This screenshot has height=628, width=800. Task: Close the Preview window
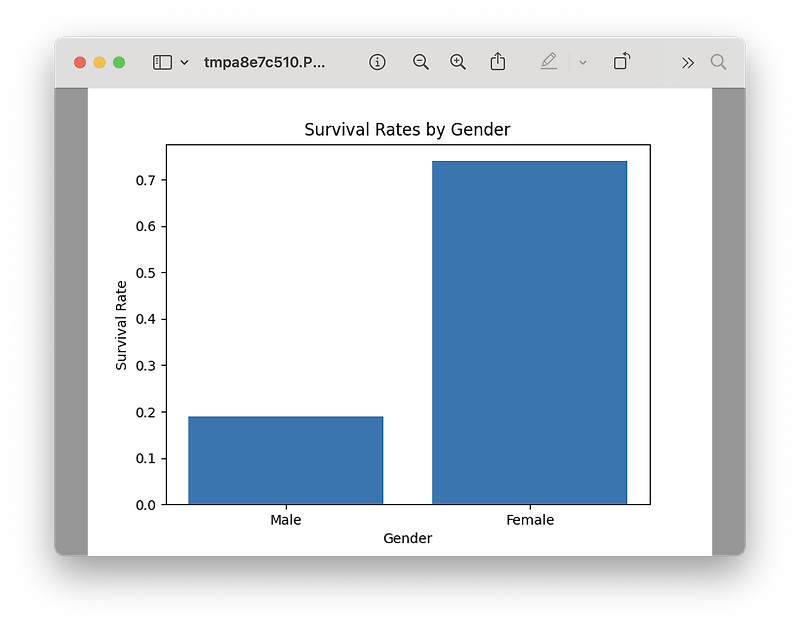coord(80,62)
